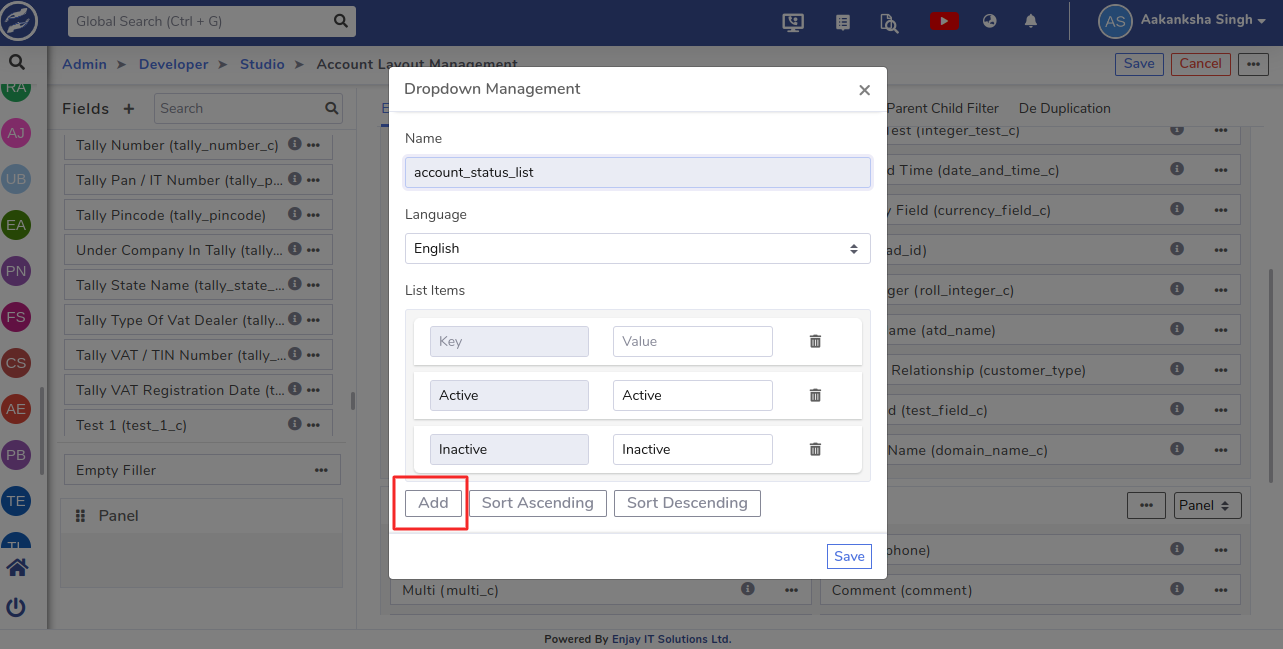The image size is (1283, 649).
Task: Click the CS avatar in the sidebar
Action: click(x=16, y=363)
